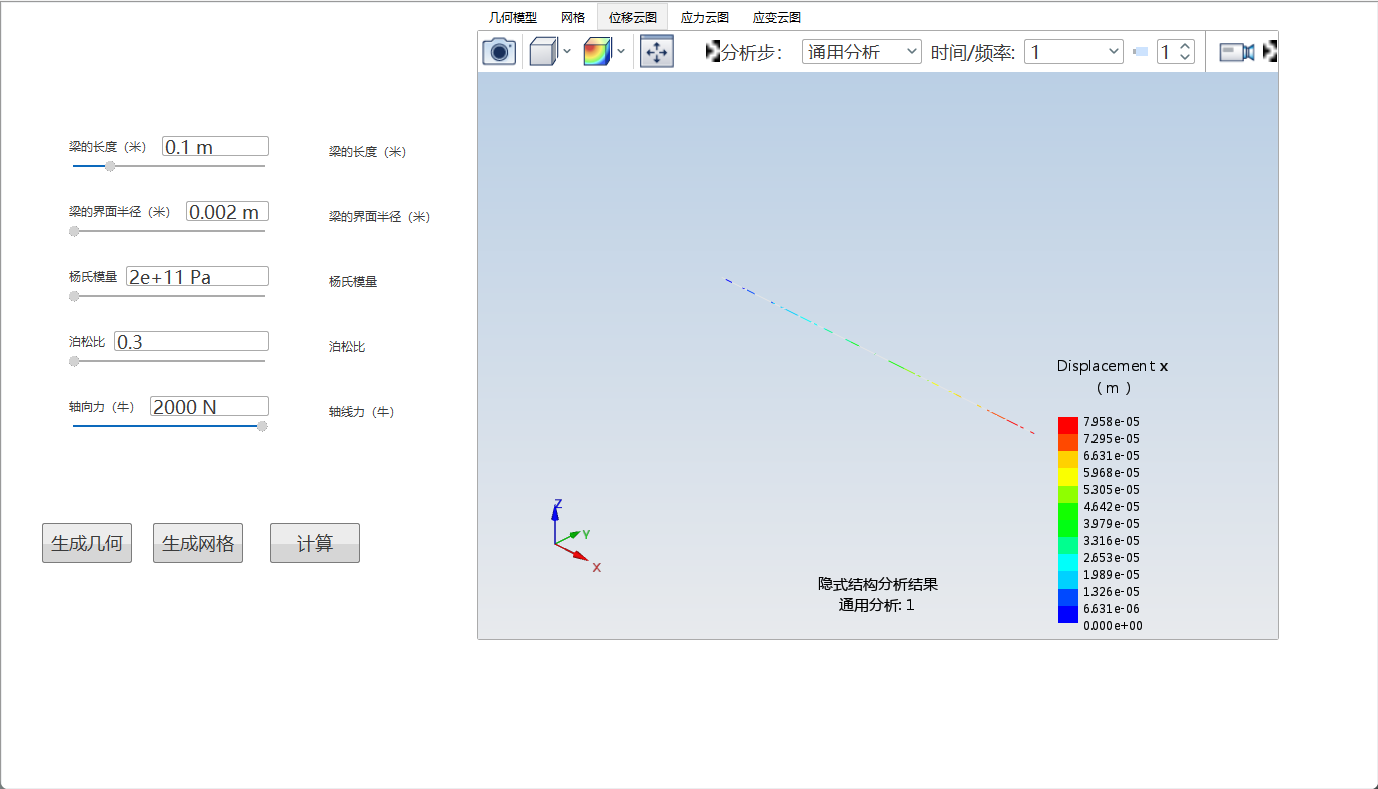Click the right-side 杨氏模量 label
1378x789 pixels.
click(353, 282)
